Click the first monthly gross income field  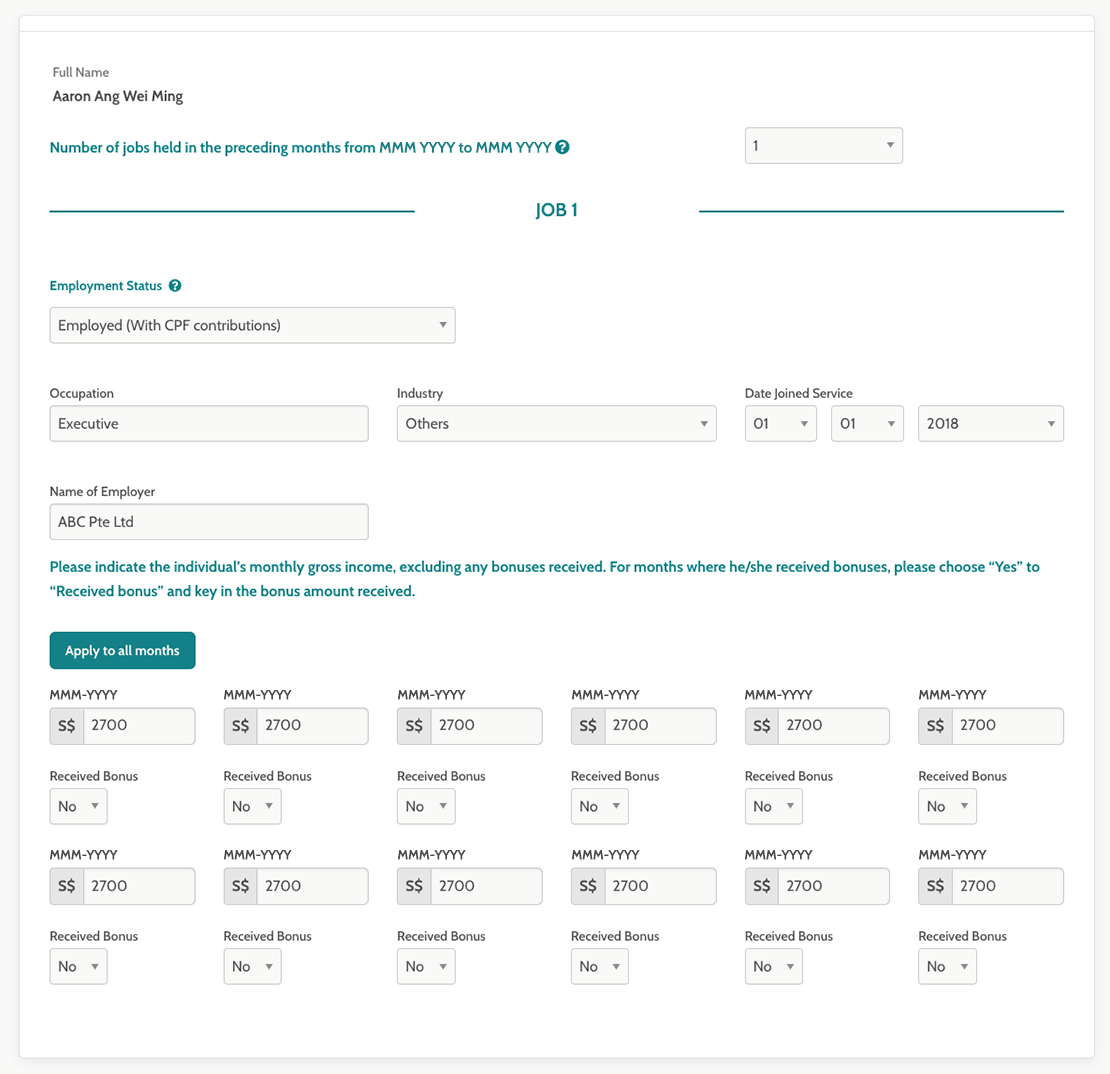[140, 726]
